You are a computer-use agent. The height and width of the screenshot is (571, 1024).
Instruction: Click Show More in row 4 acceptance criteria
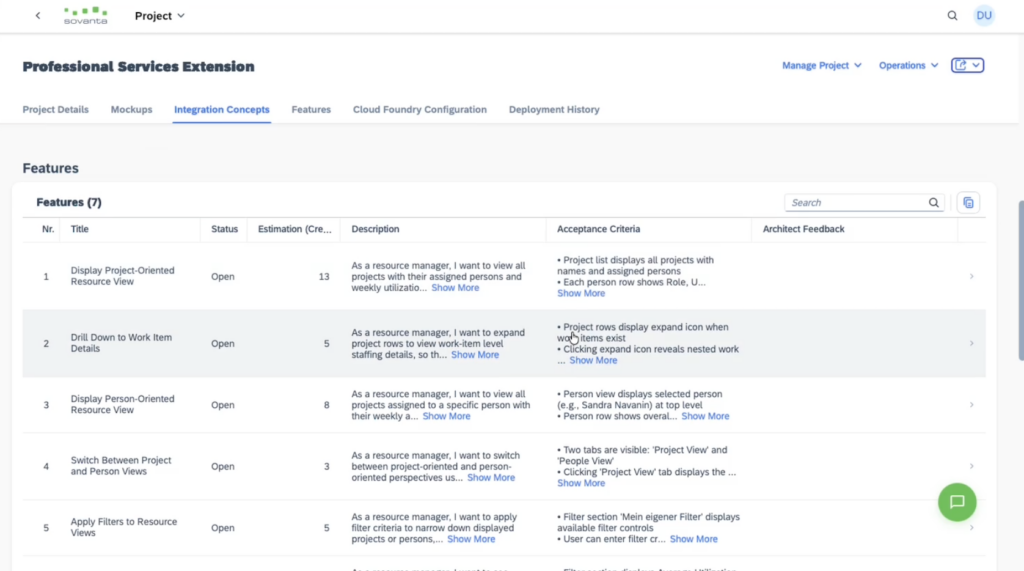pos(581,483)
